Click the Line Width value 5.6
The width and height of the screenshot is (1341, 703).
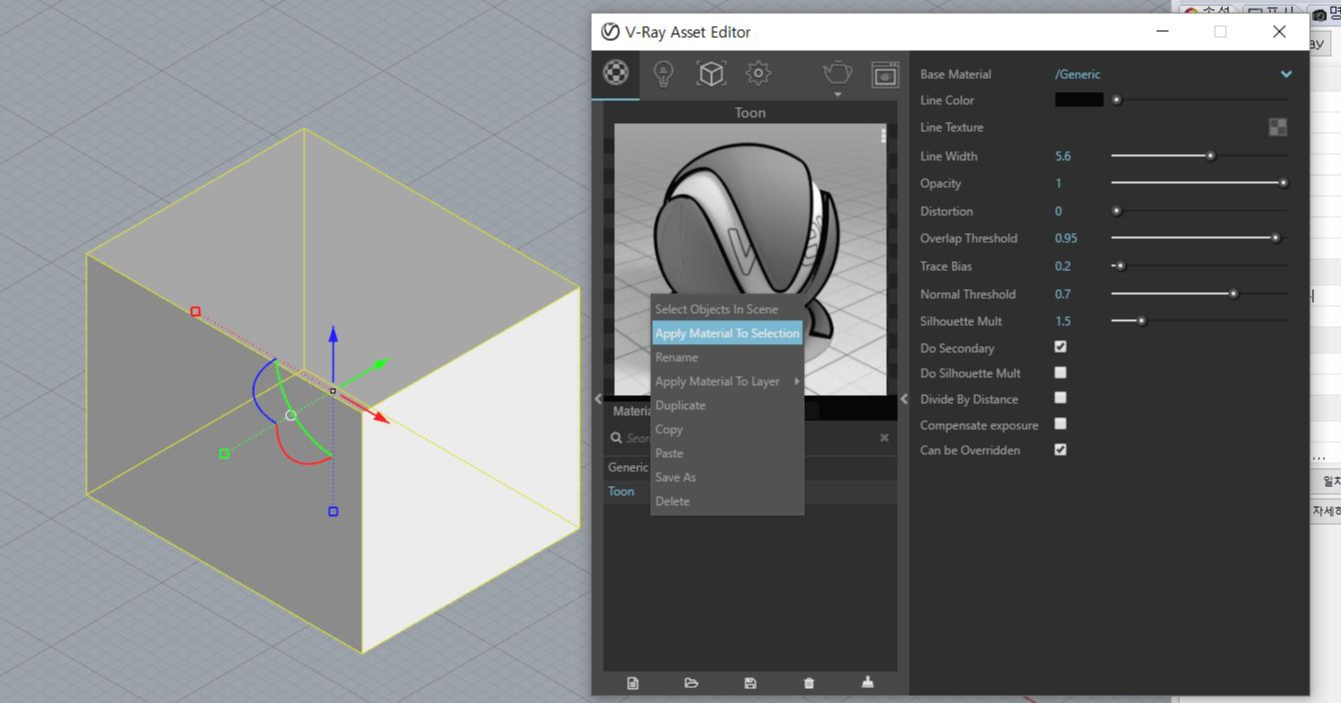1063,156
